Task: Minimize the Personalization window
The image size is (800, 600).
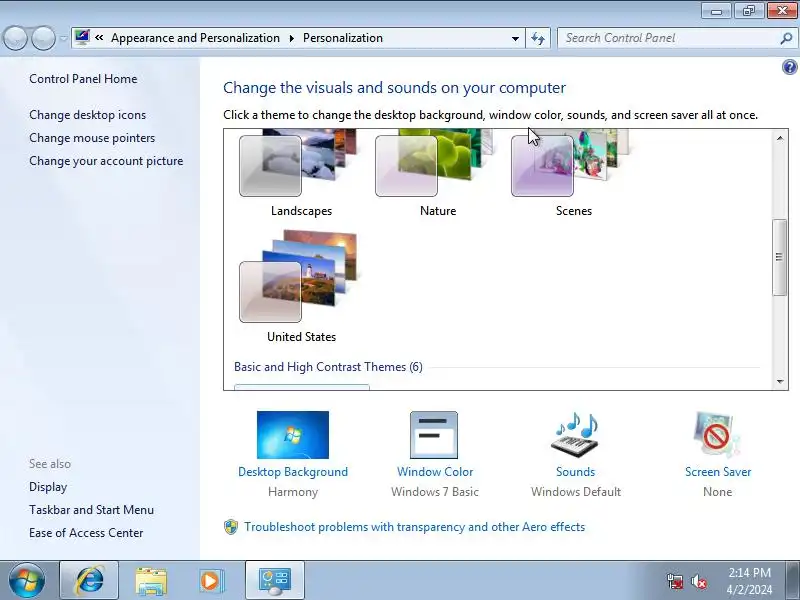Action: coord(716,11)
